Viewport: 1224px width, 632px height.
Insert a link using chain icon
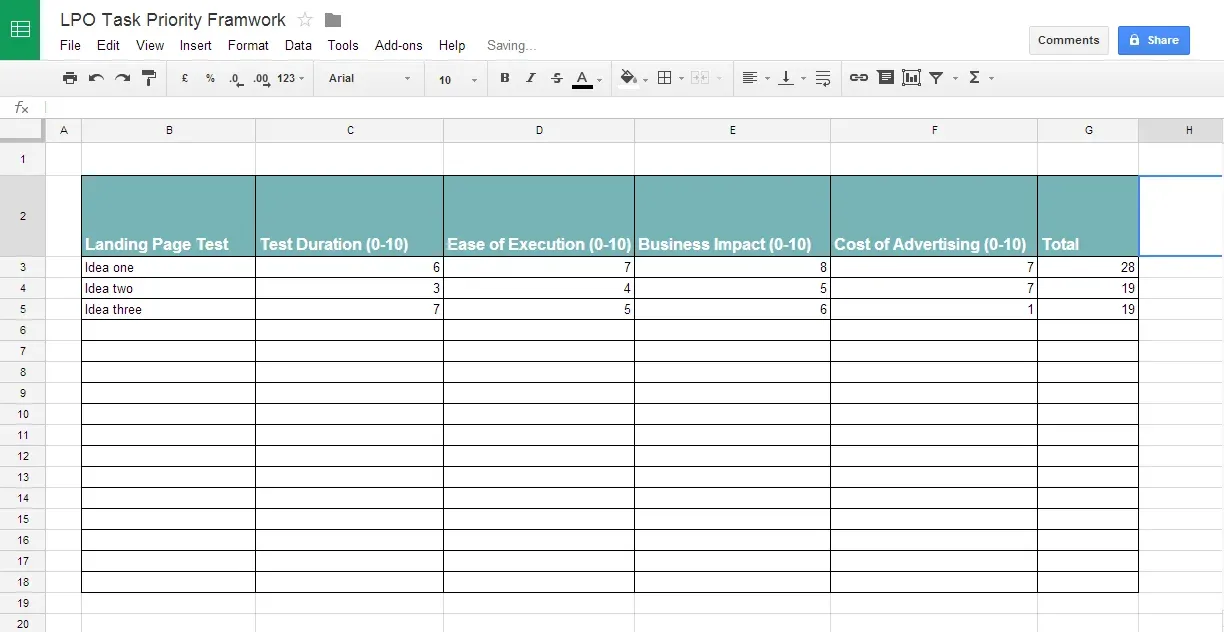(858, 78)
